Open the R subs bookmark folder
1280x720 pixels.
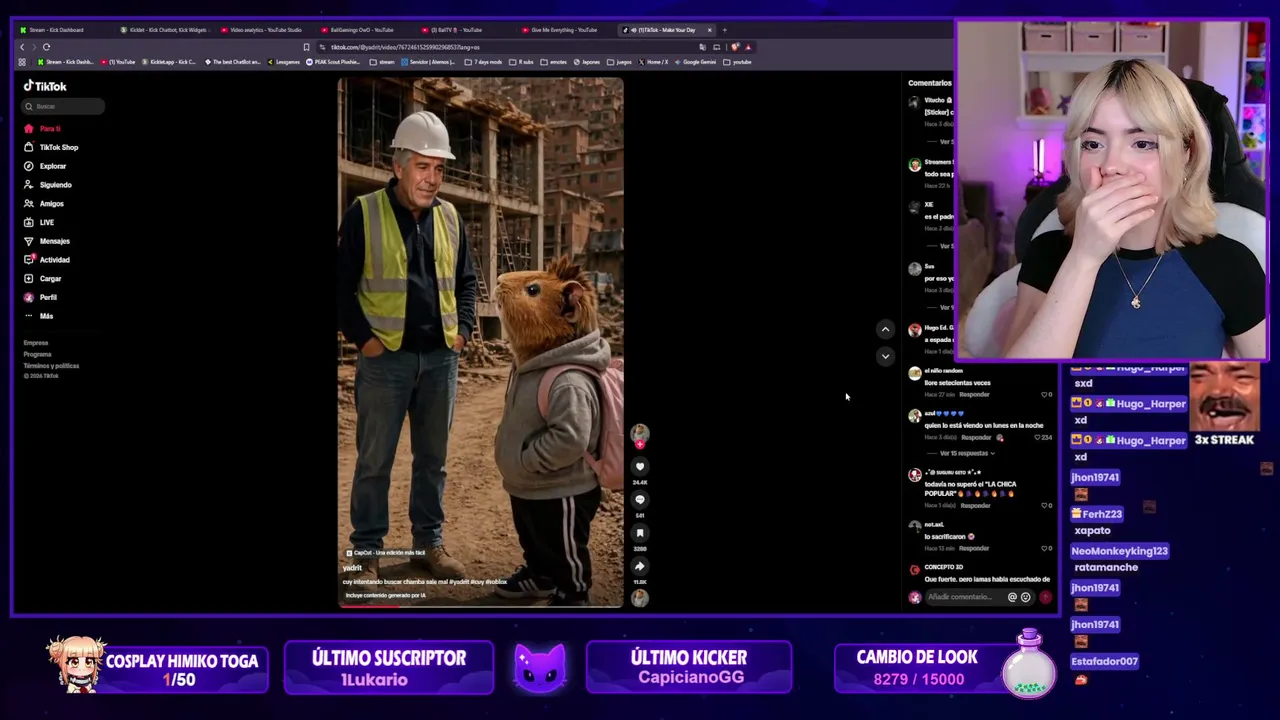pos(522,62)
